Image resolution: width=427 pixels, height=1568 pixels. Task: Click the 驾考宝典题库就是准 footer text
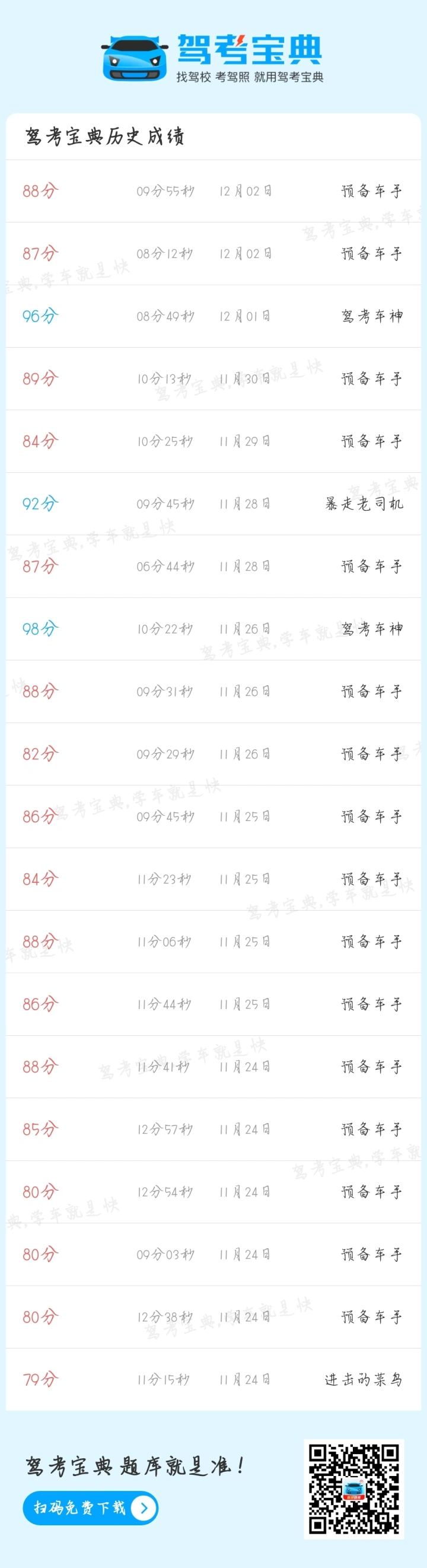(135, 1467)
